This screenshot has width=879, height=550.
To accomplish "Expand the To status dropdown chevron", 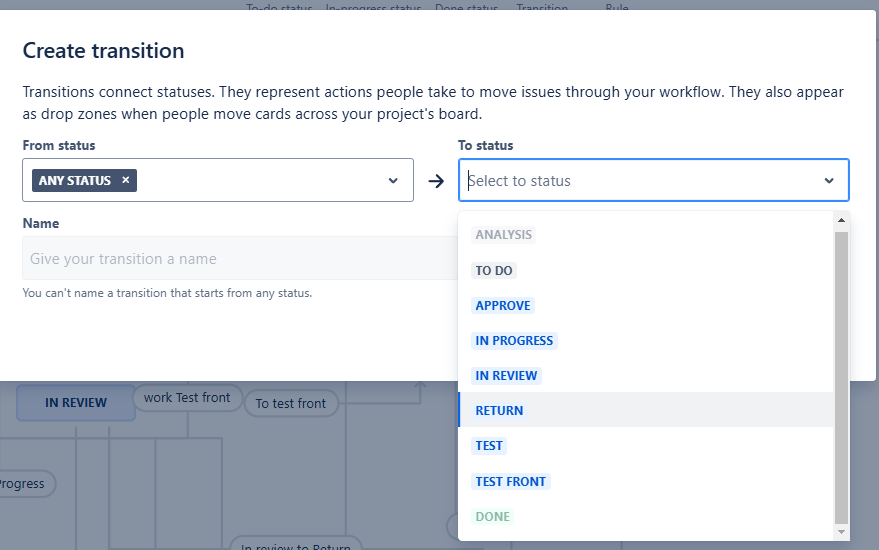I will pos(829,181).
